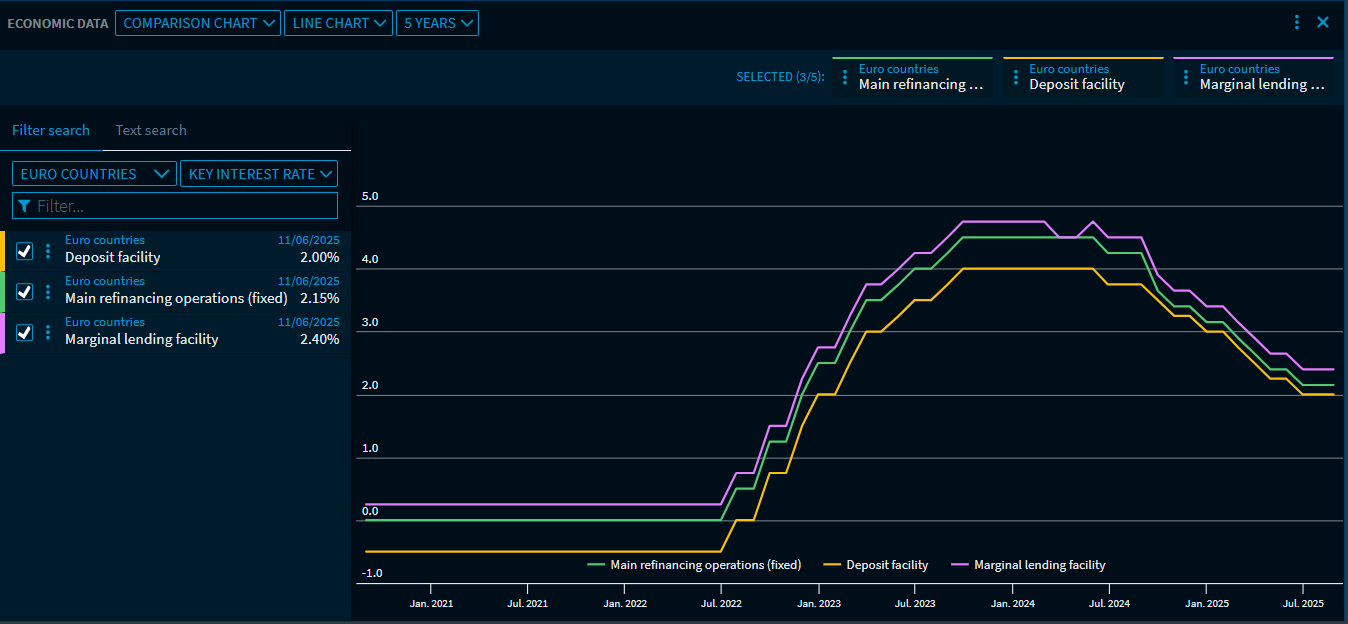The image size is (1348, 624).
Task: Uncheck the Deposit facility series checkbox
Action: pyautogui.click(x=24, y=251)
